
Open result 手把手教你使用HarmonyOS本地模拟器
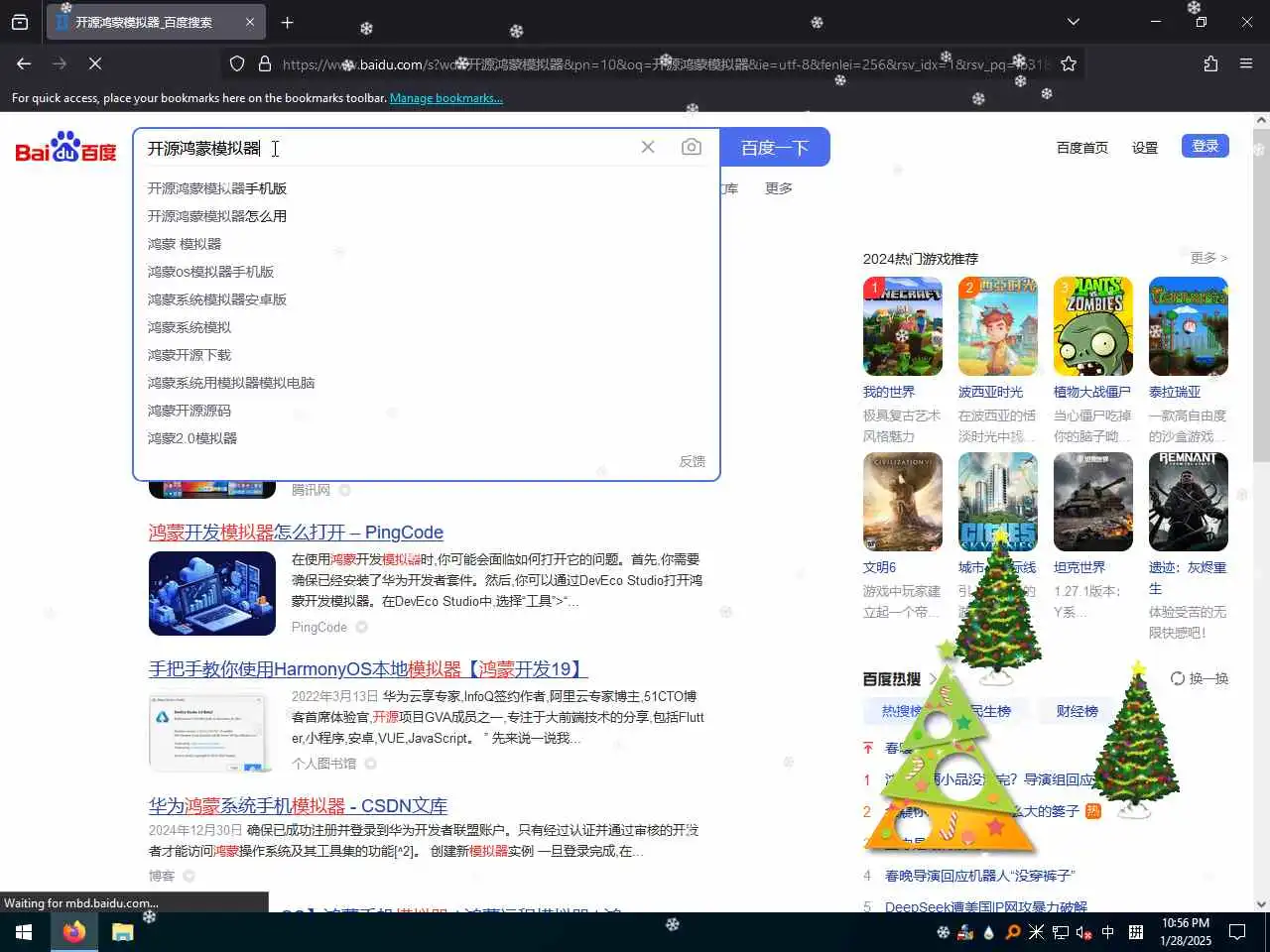tap(368, 669)
